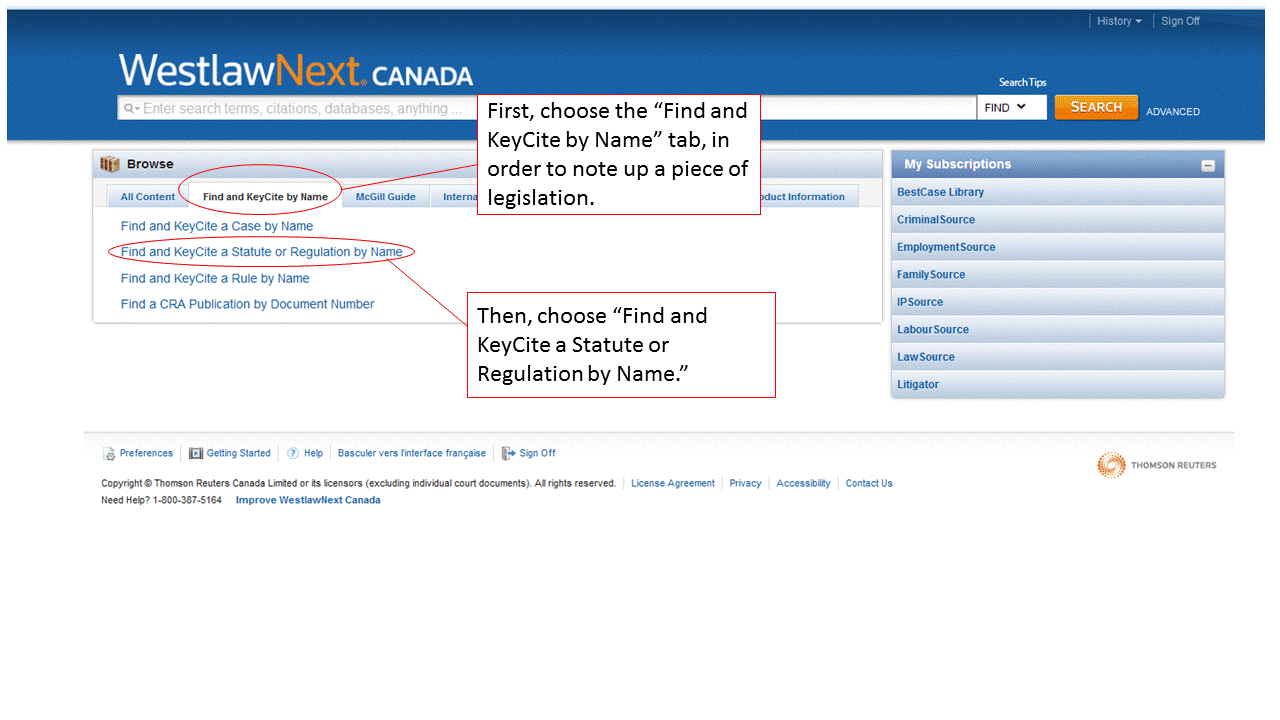Open Find and KeyCite a Case by Name
The width and height of the screenshot is (1280, 720).
click(x=217, y=226)
